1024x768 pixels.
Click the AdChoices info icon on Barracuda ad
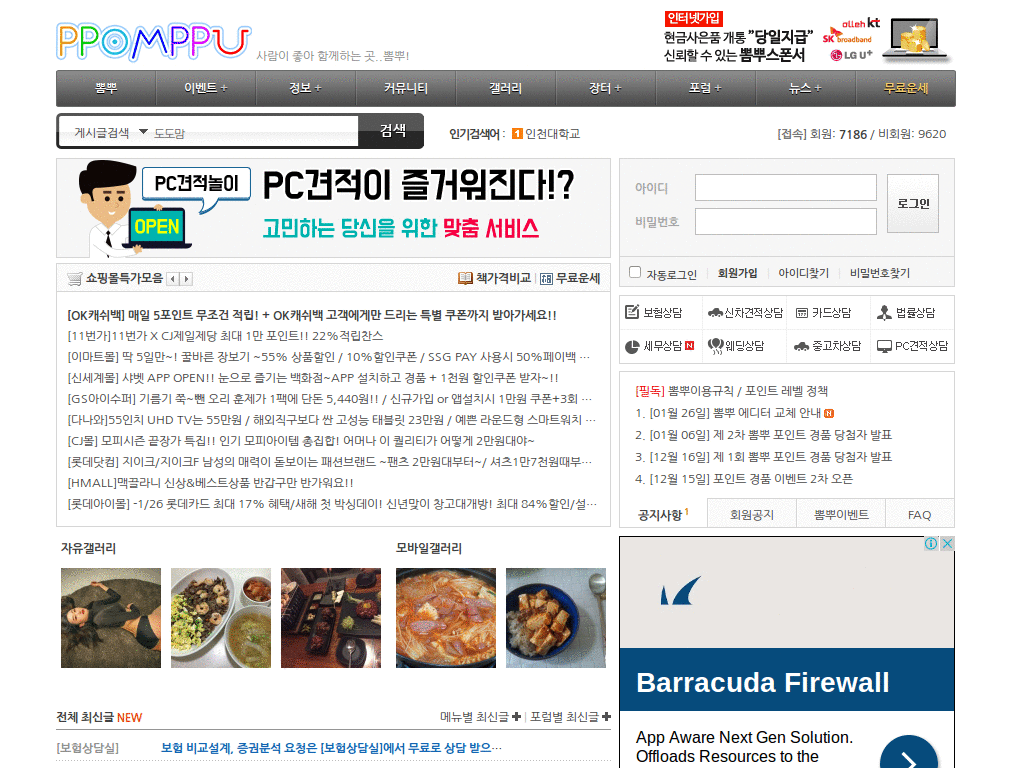coord(931,543)
